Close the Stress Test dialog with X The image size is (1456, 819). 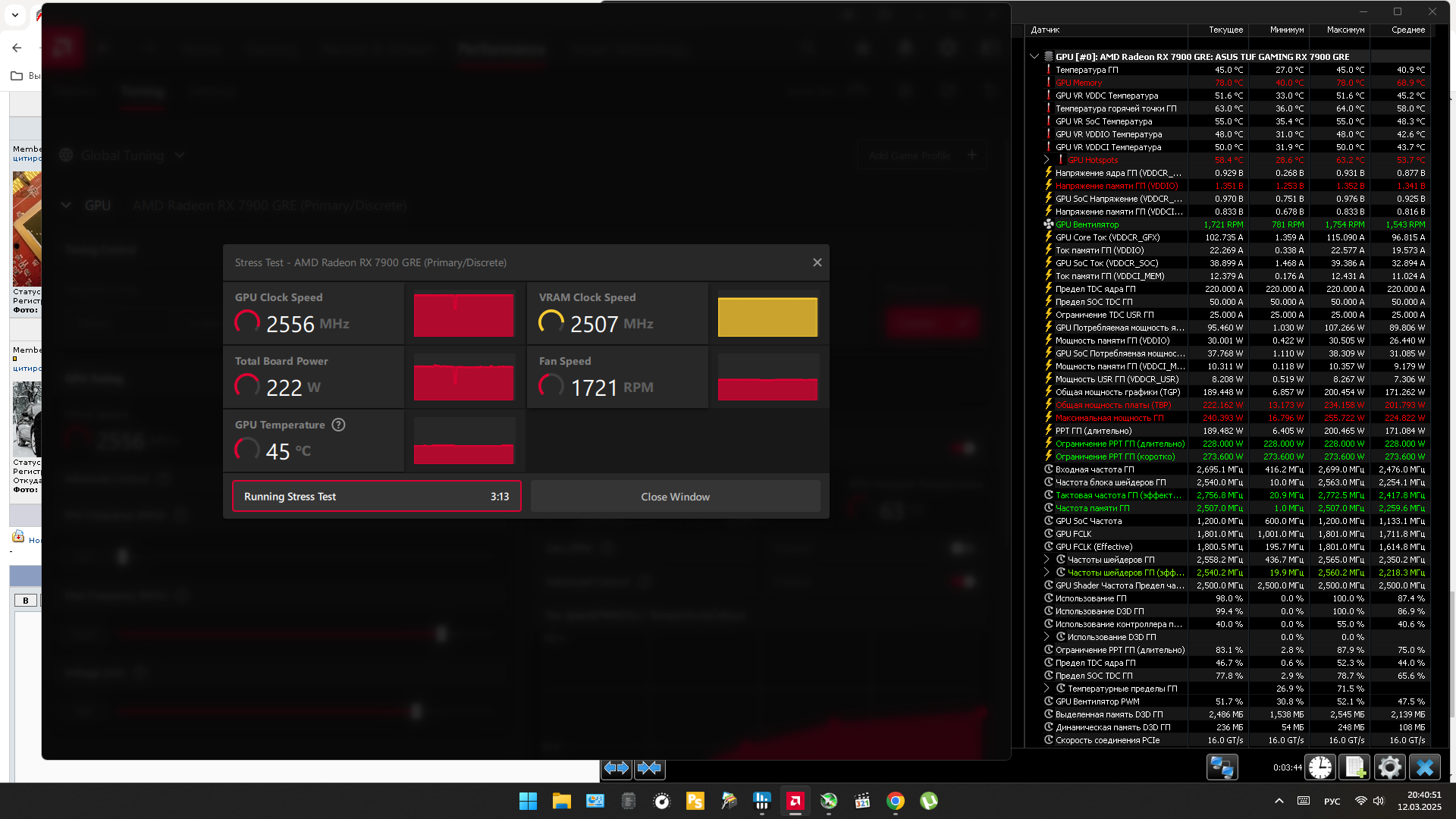pyautogui.click(x=817, y=262)
